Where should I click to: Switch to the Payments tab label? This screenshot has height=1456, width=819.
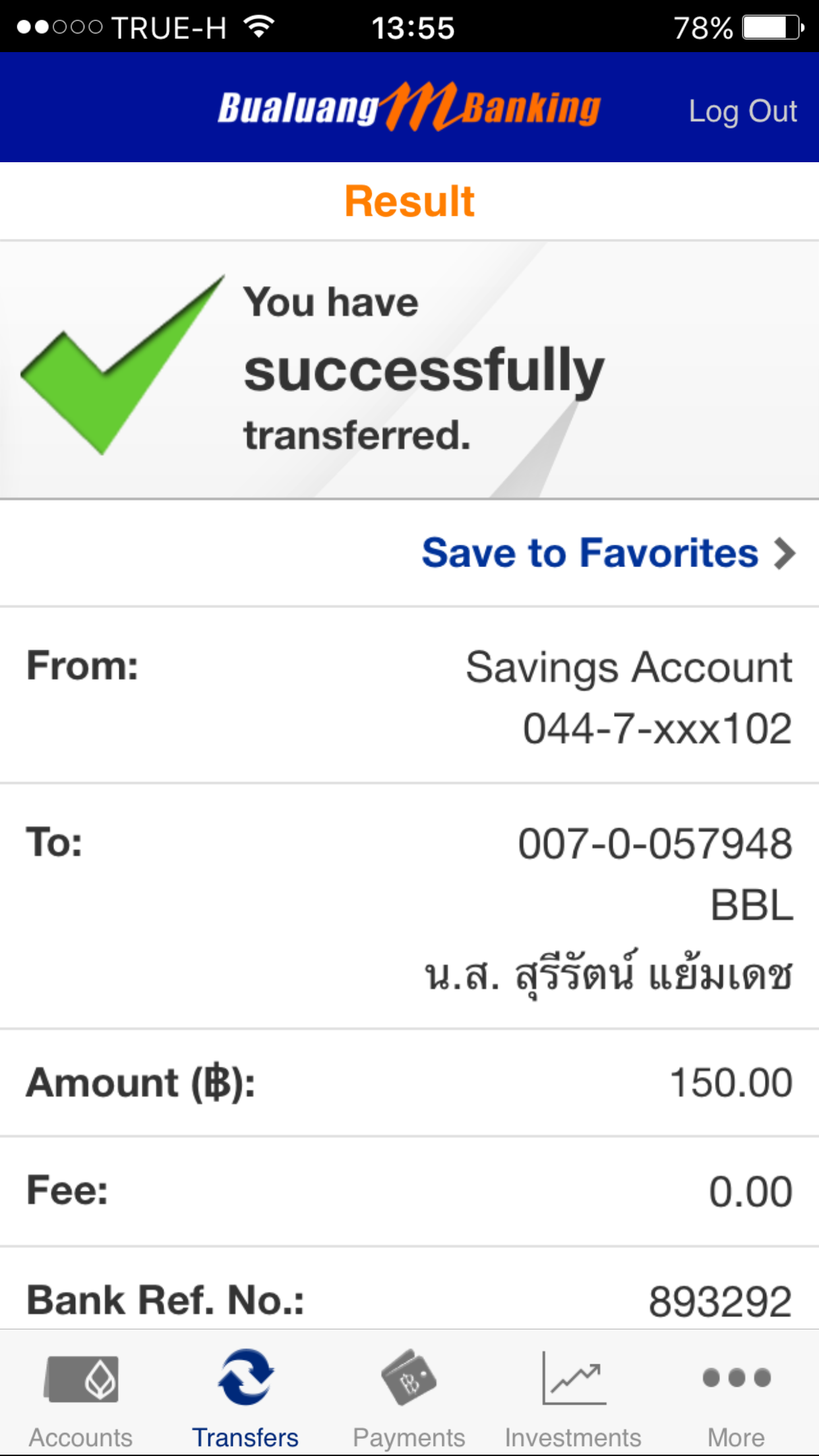(x=409, y=1438)
